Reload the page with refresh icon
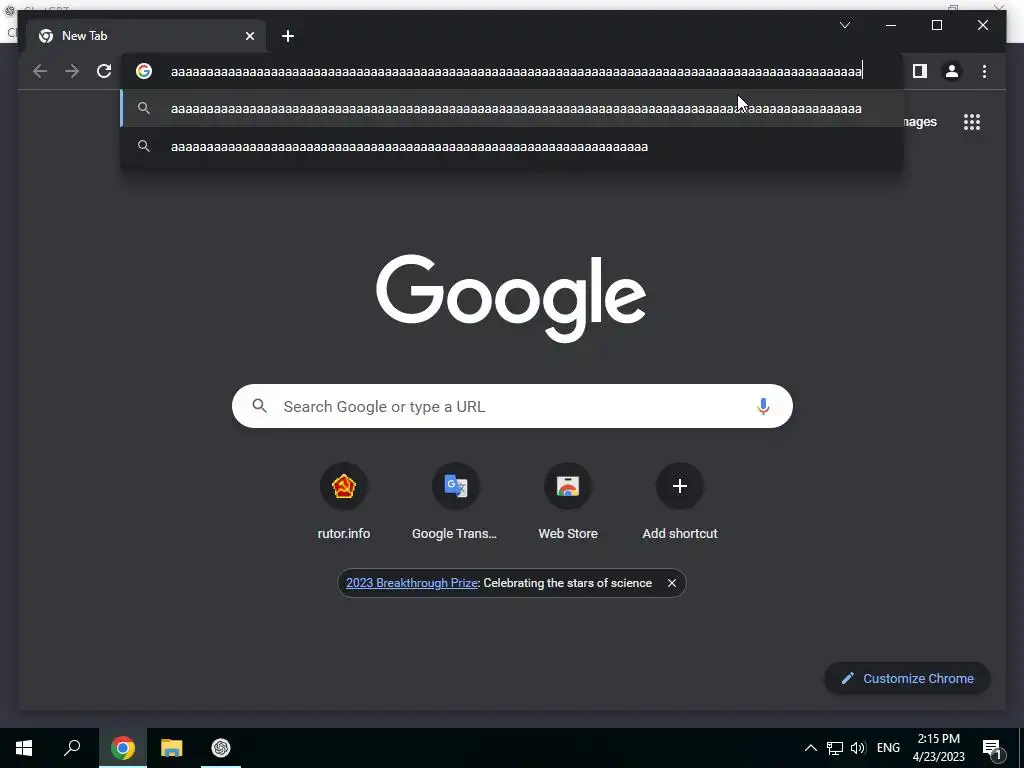This screenshot has height=768, width=1024. coord(104,71)
